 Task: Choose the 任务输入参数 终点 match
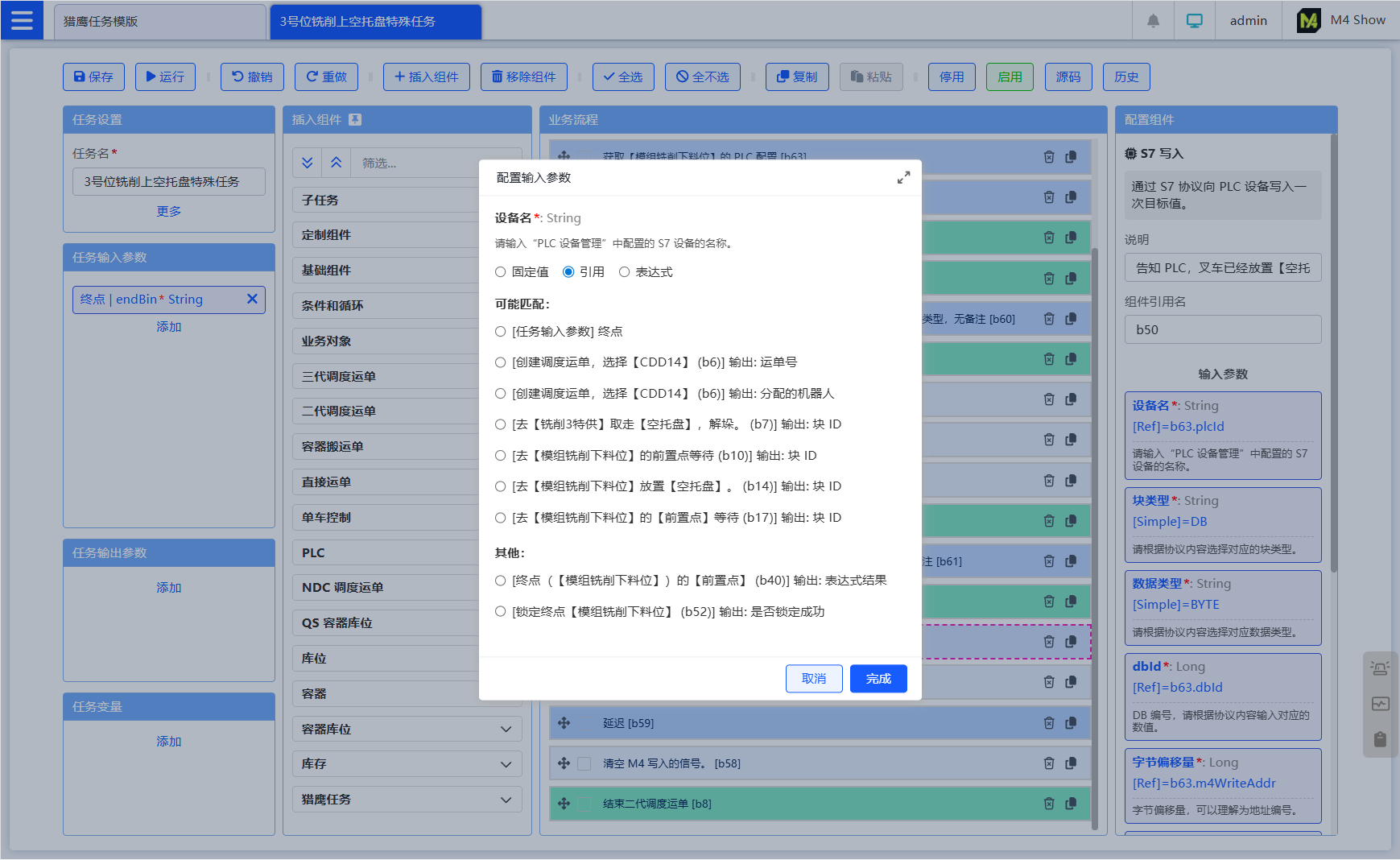pos(501,332)
